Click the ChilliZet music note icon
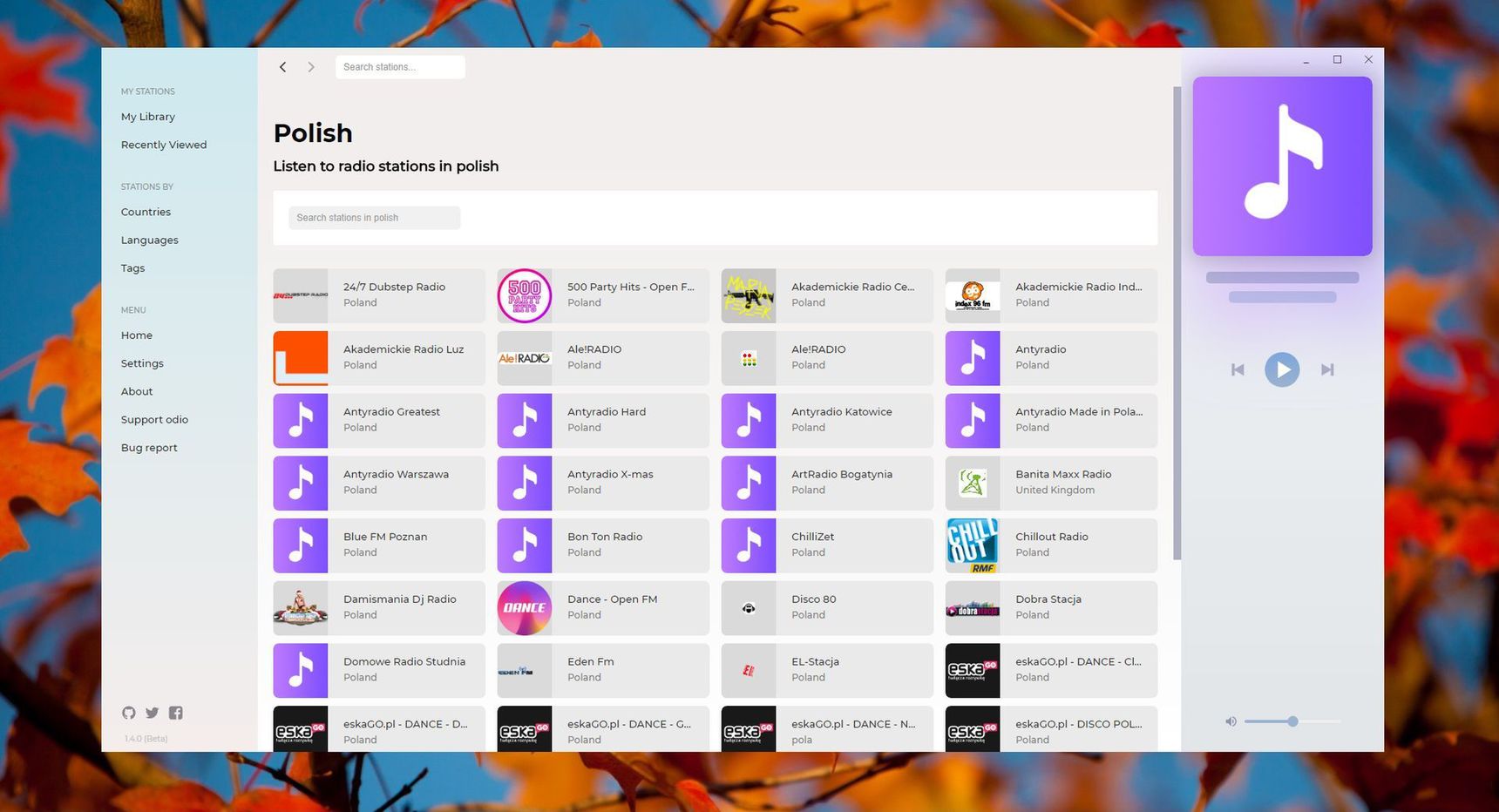The image size is (1499, 812). (749, 545)
